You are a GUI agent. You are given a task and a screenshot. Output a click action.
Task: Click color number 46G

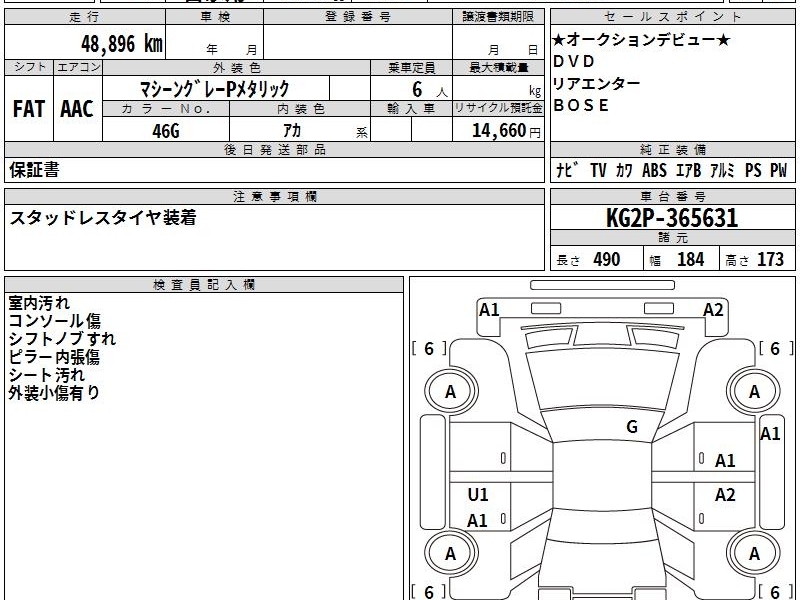coord(166,131)
